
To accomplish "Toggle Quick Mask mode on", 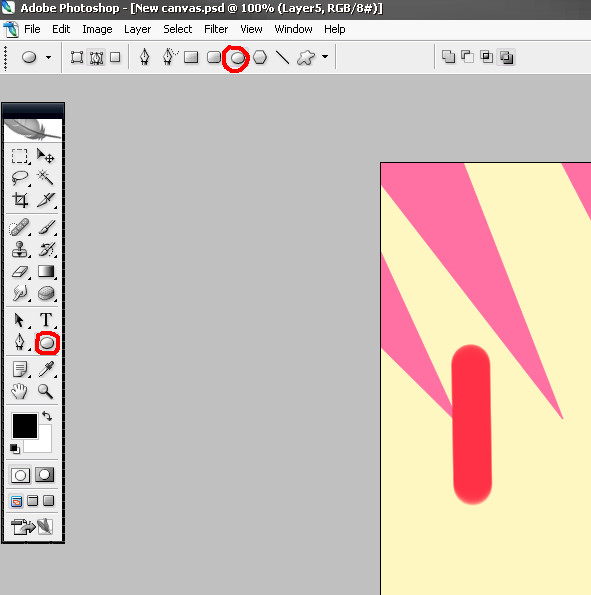I will tap(45, 475).
